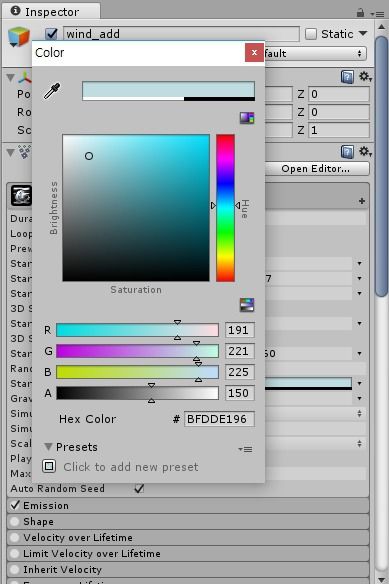Open Limit Velocity over Lifetime header

188,553
